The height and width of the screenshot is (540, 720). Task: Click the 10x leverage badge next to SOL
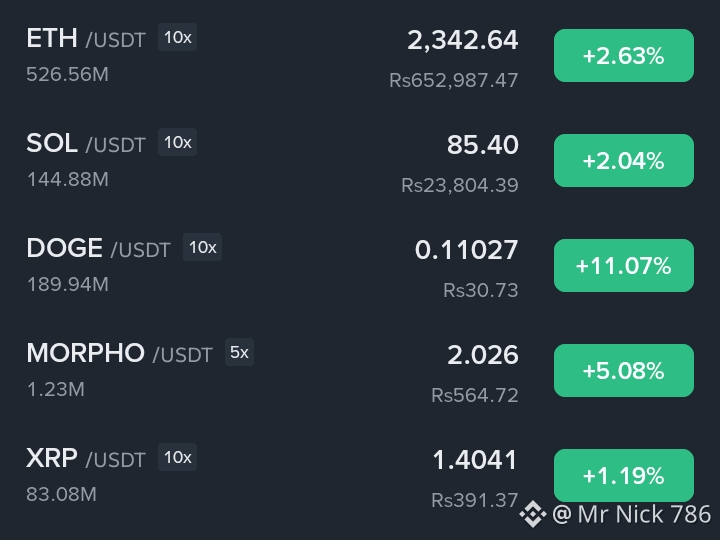click(x=178, y=142)
